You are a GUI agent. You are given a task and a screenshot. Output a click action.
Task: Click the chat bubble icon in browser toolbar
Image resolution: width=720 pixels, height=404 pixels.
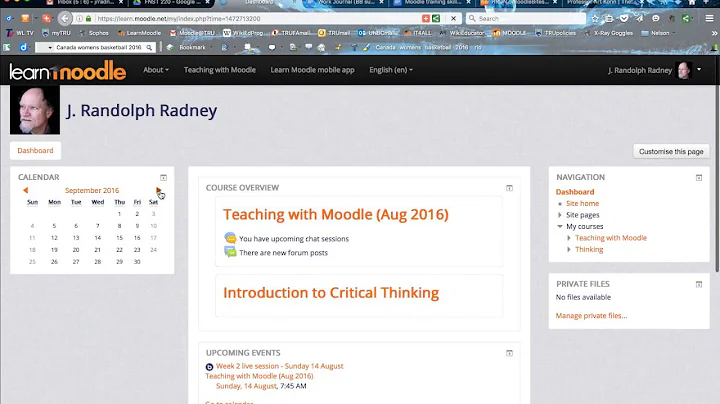point(656,18)
